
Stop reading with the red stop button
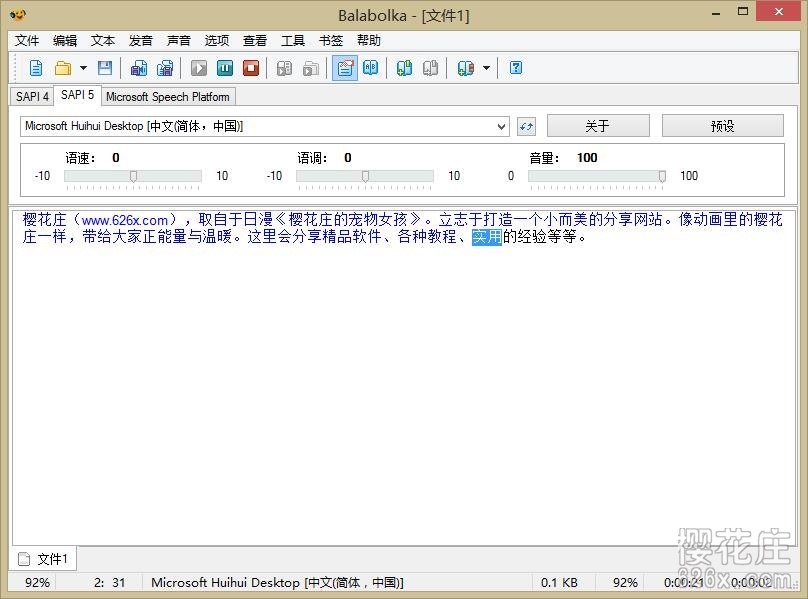[251, 68]
